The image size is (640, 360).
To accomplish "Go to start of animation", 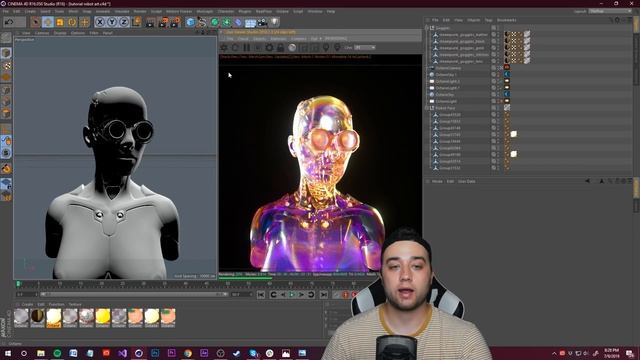I will click(x=261, y=294).
